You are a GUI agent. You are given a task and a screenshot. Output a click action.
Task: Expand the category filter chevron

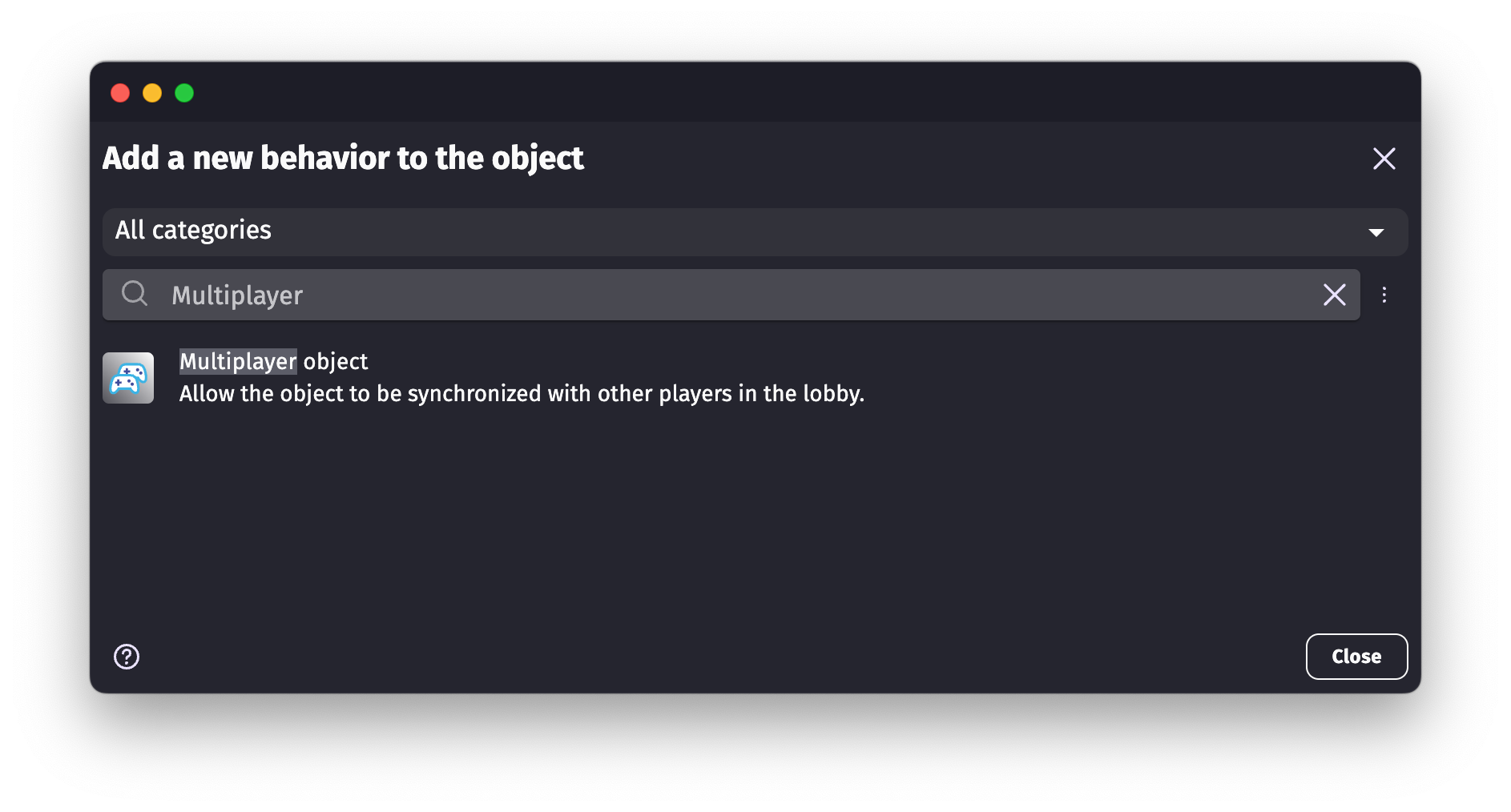pyautogui.click(x=1376, y=231)
